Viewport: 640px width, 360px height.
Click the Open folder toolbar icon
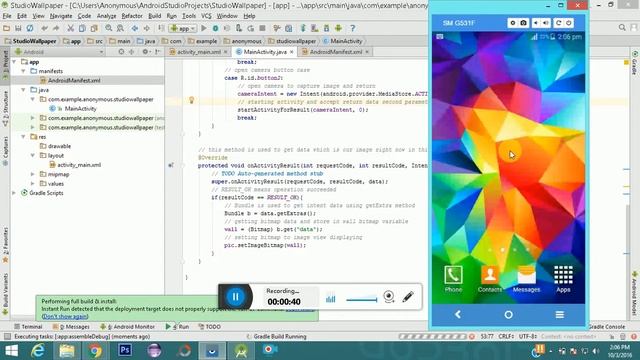pyautogui.click(x=6, y=28)
